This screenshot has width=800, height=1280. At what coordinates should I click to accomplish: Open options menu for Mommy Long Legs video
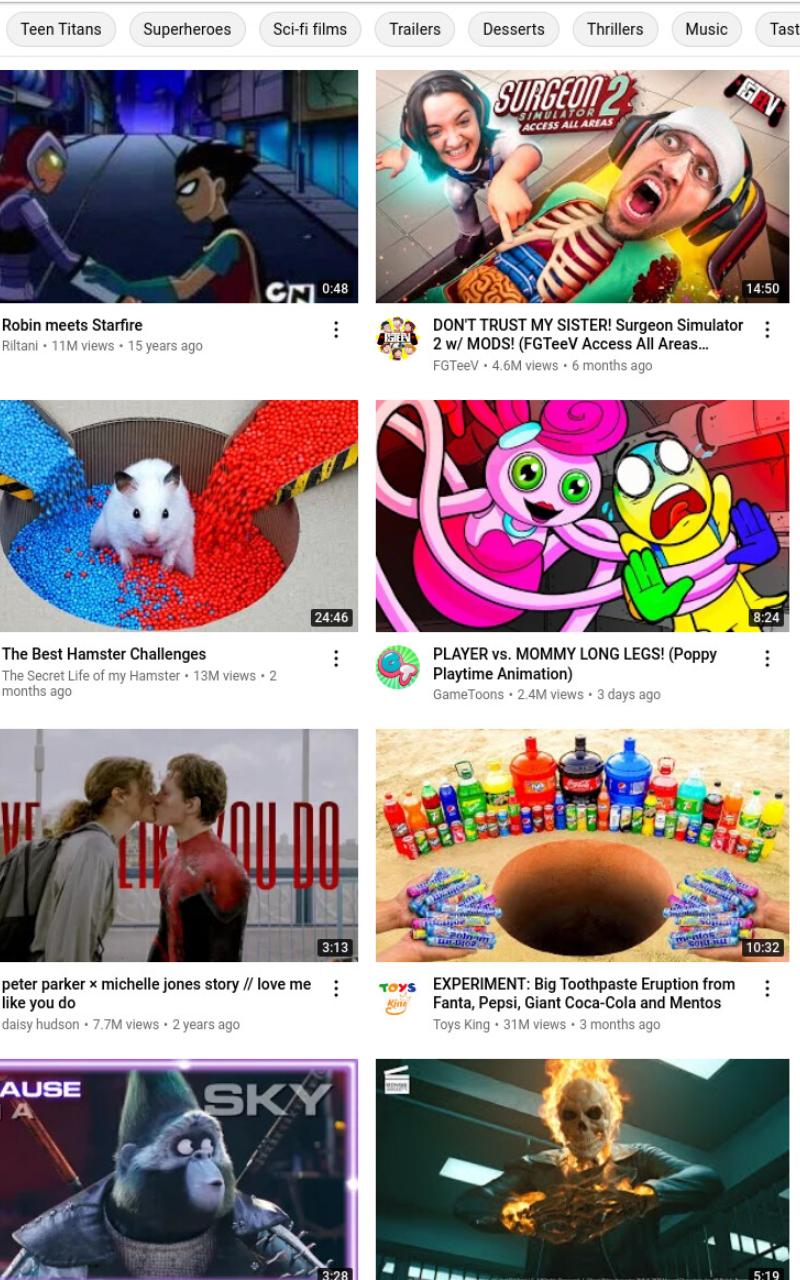(767, 658)
